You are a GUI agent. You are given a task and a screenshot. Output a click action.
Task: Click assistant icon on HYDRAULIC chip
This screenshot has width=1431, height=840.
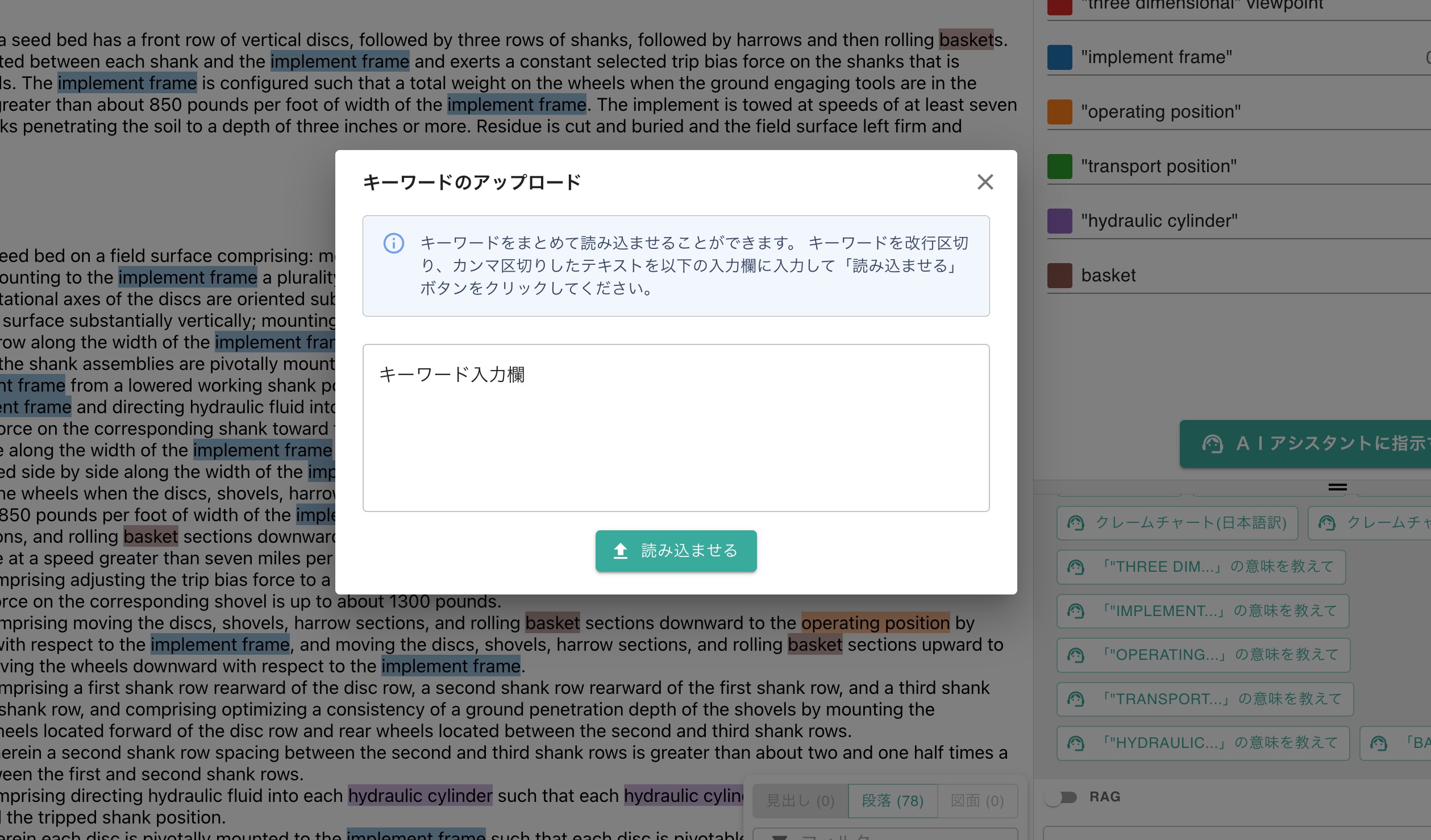(1075, 743)
